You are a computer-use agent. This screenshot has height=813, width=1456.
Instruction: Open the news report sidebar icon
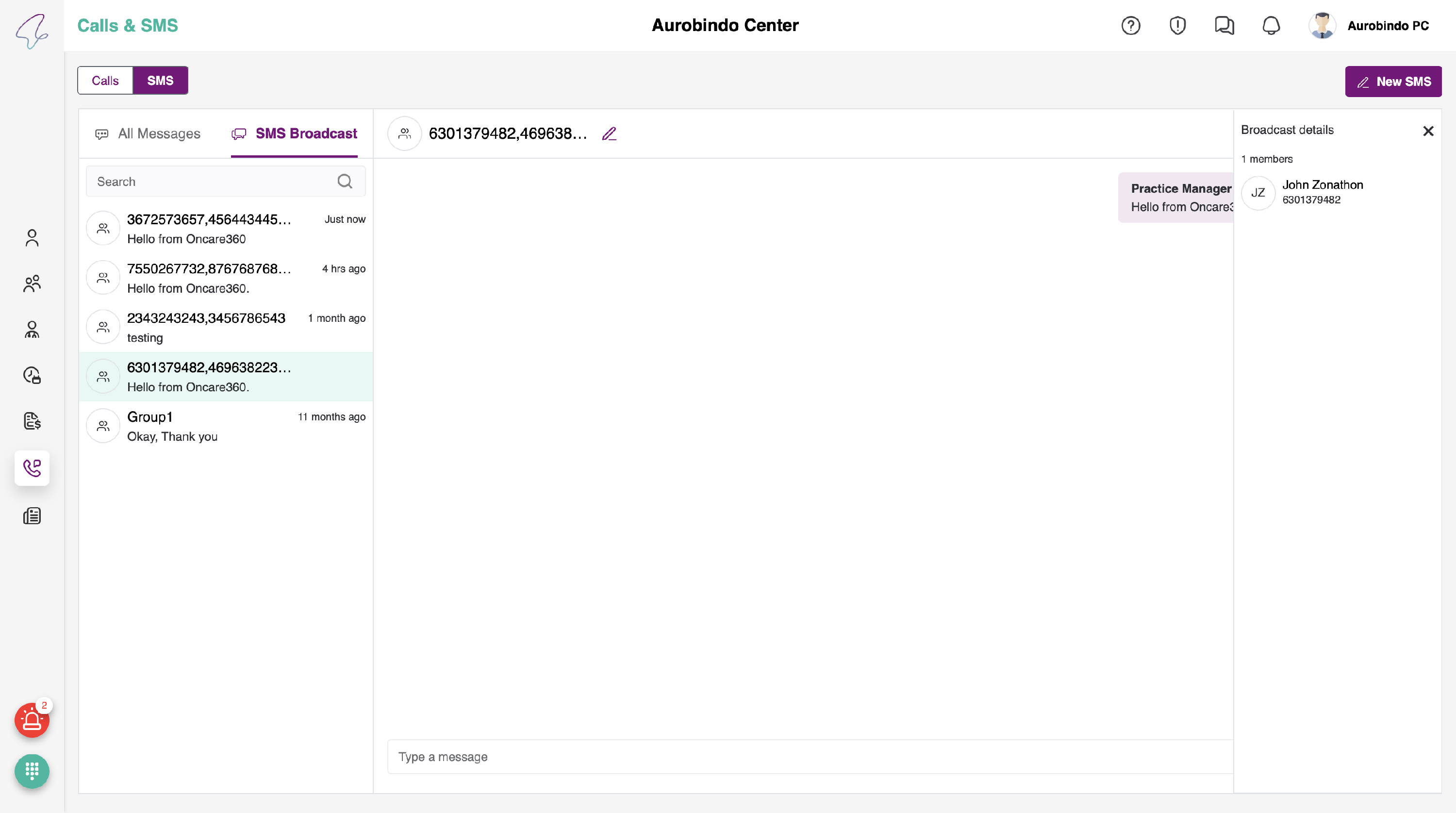click(32, 515)
